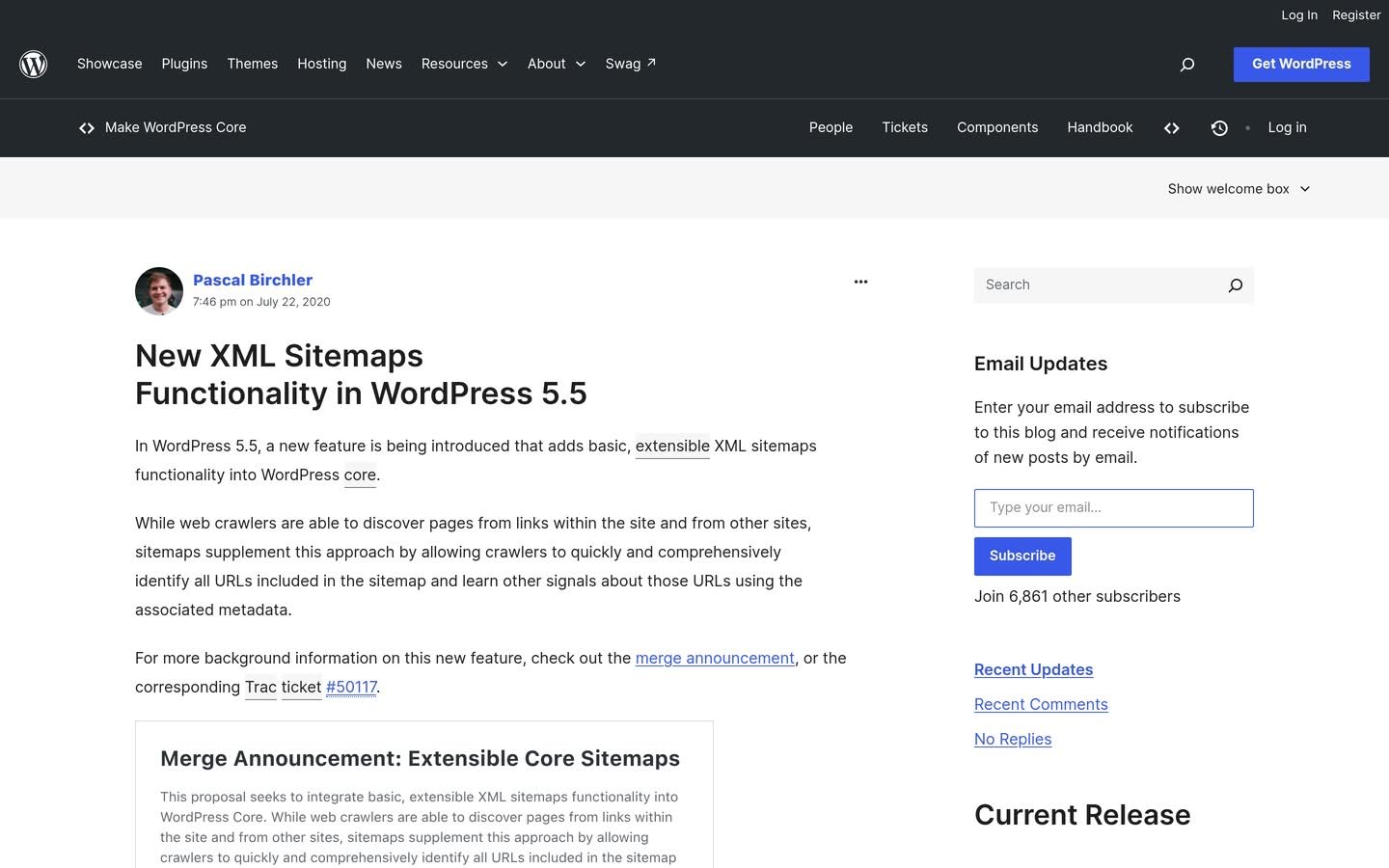Open the history clock icon in subnav
This screenshot has width=1389, height=868.
coord(1219,128)
